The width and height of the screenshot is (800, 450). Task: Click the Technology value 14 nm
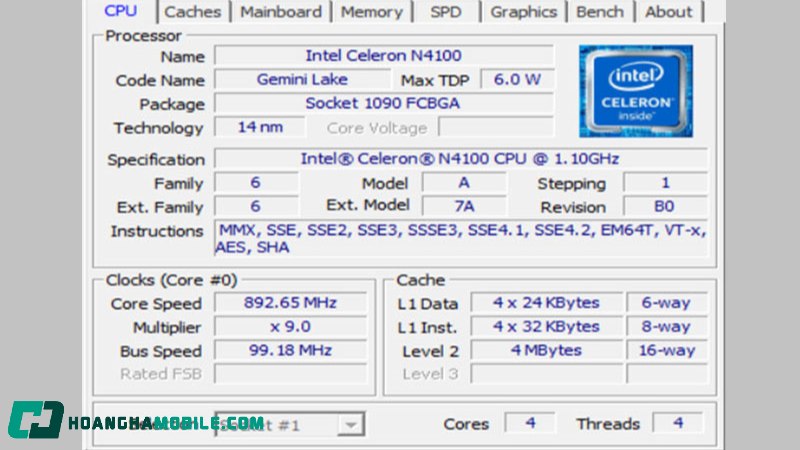tap(260, 127)
